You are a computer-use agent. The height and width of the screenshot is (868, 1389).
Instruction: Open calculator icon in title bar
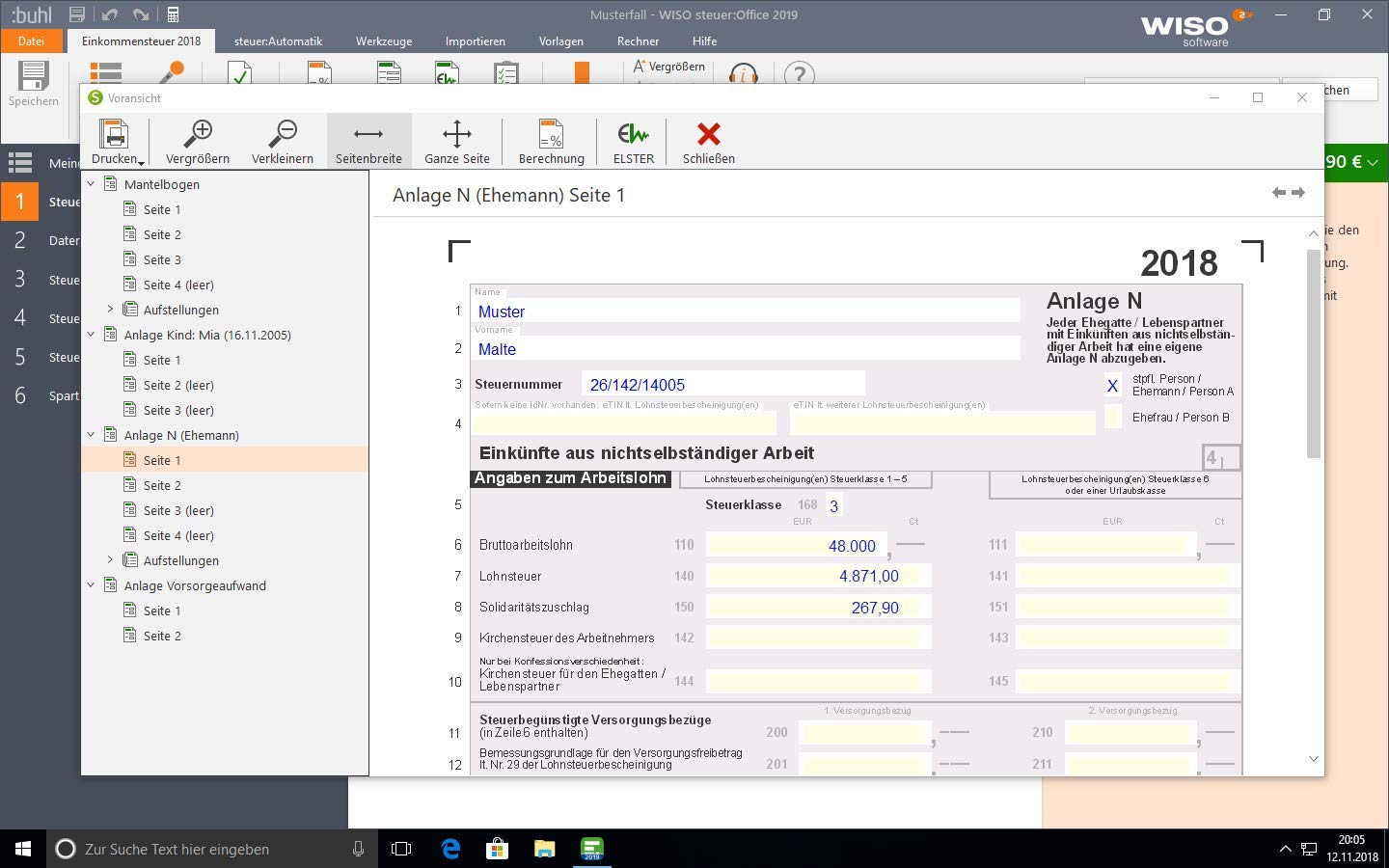pyautogui.click(x=173, y=14)
